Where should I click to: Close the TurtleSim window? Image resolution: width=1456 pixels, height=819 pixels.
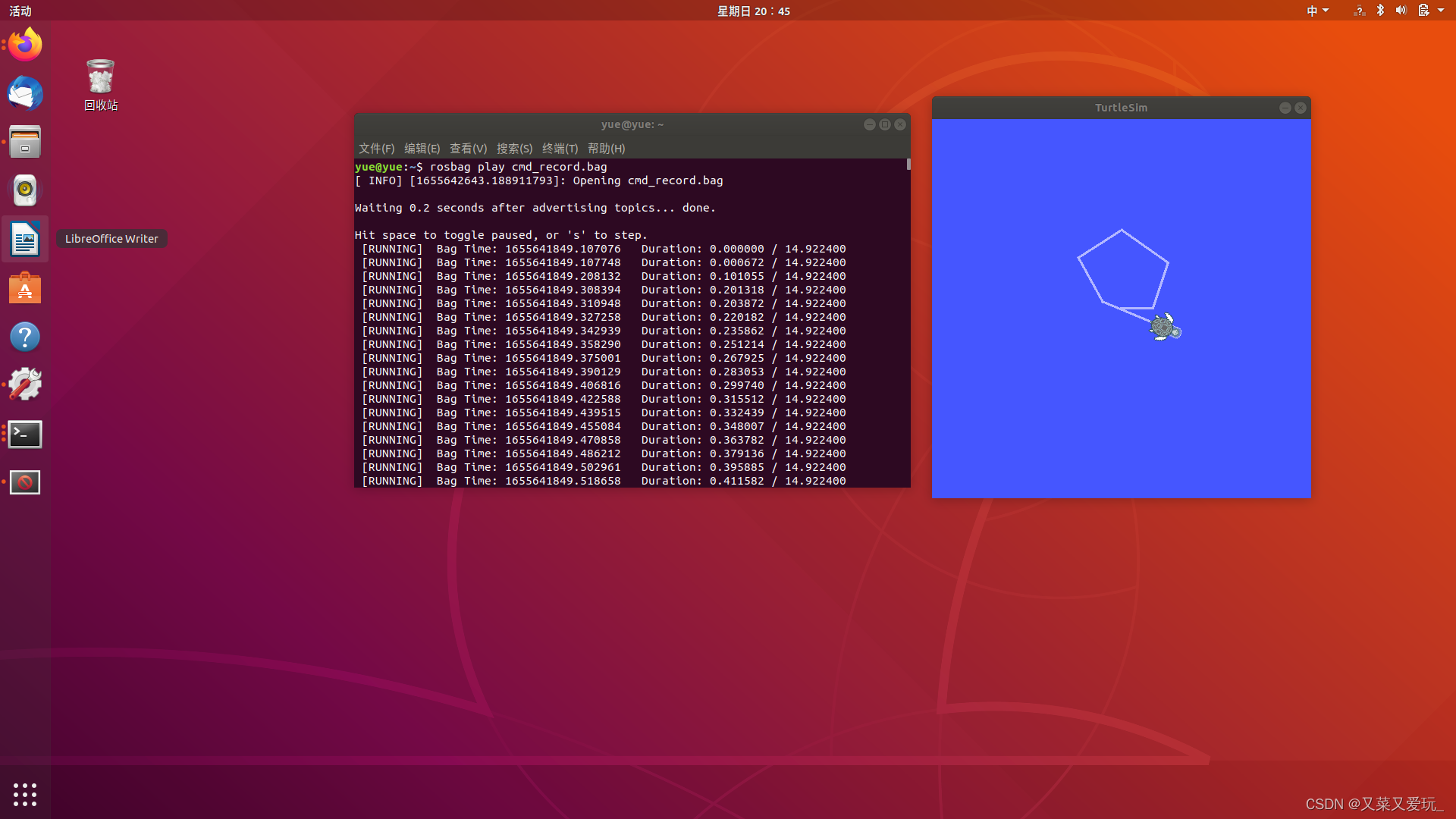1301,108
